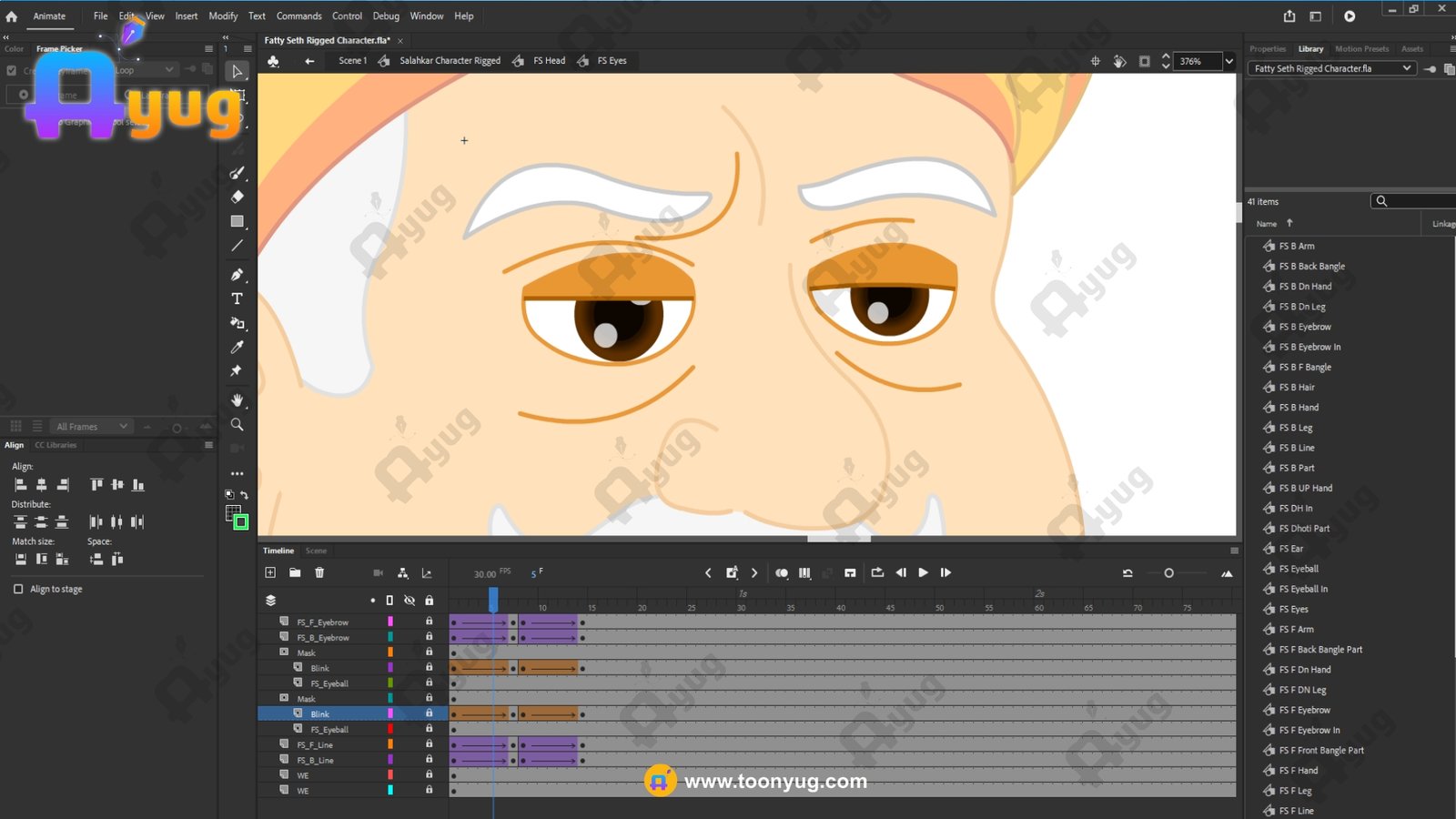Open the Edit Toolbar three-dots menu

click(238, 473)
